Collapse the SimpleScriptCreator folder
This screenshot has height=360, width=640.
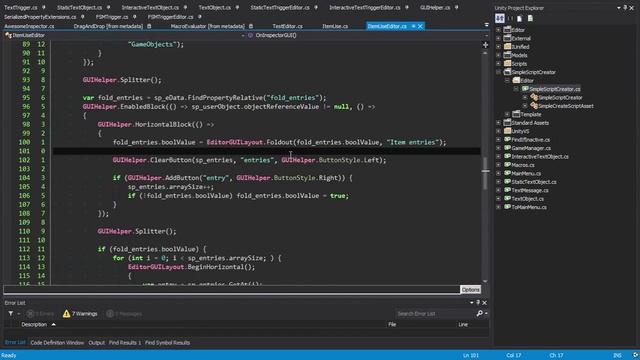pos(498,72)
